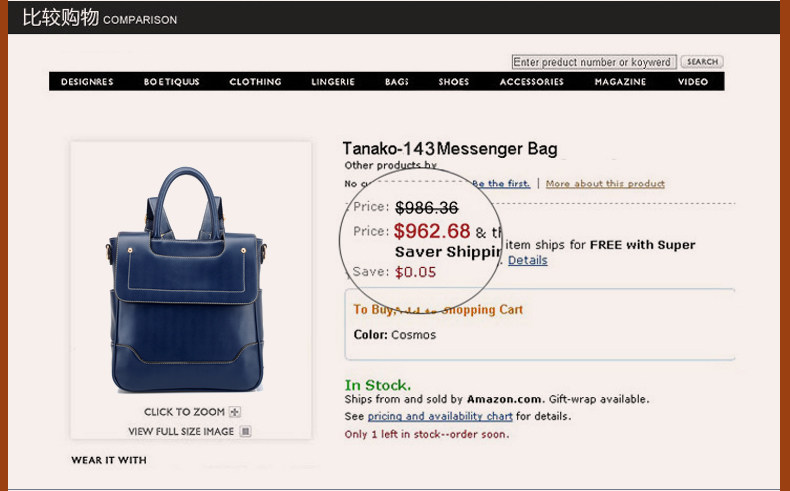Open the DESIGNRES menu item

(x=87, y=82)
